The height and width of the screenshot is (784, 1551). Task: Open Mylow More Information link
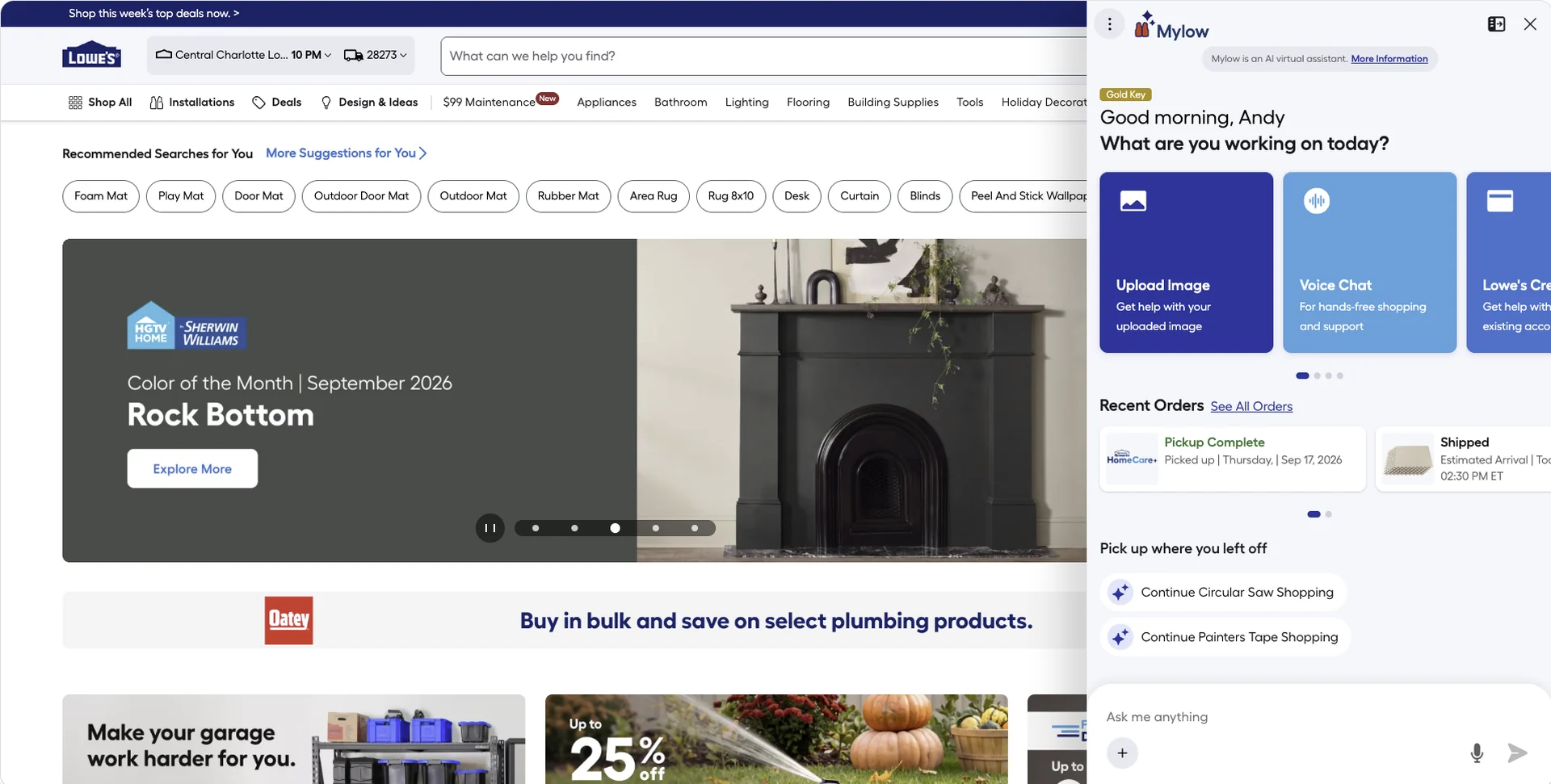[1389, 59]
